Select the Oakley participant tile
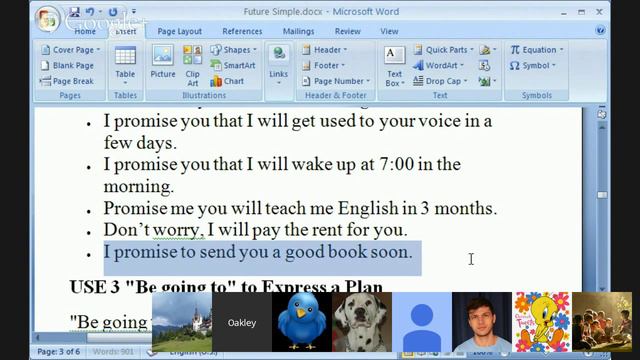This screenshot has width=640, height=360. click(x=242, y=322)
